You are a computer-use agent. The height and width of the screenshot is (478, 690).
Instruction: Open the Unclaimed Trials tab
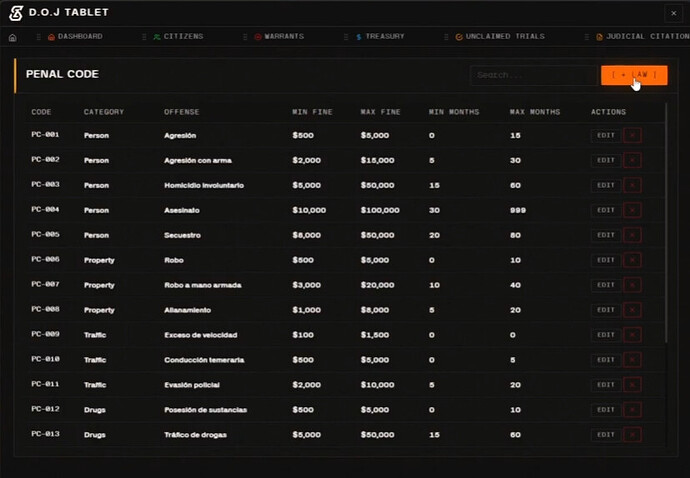coord(500,37)
